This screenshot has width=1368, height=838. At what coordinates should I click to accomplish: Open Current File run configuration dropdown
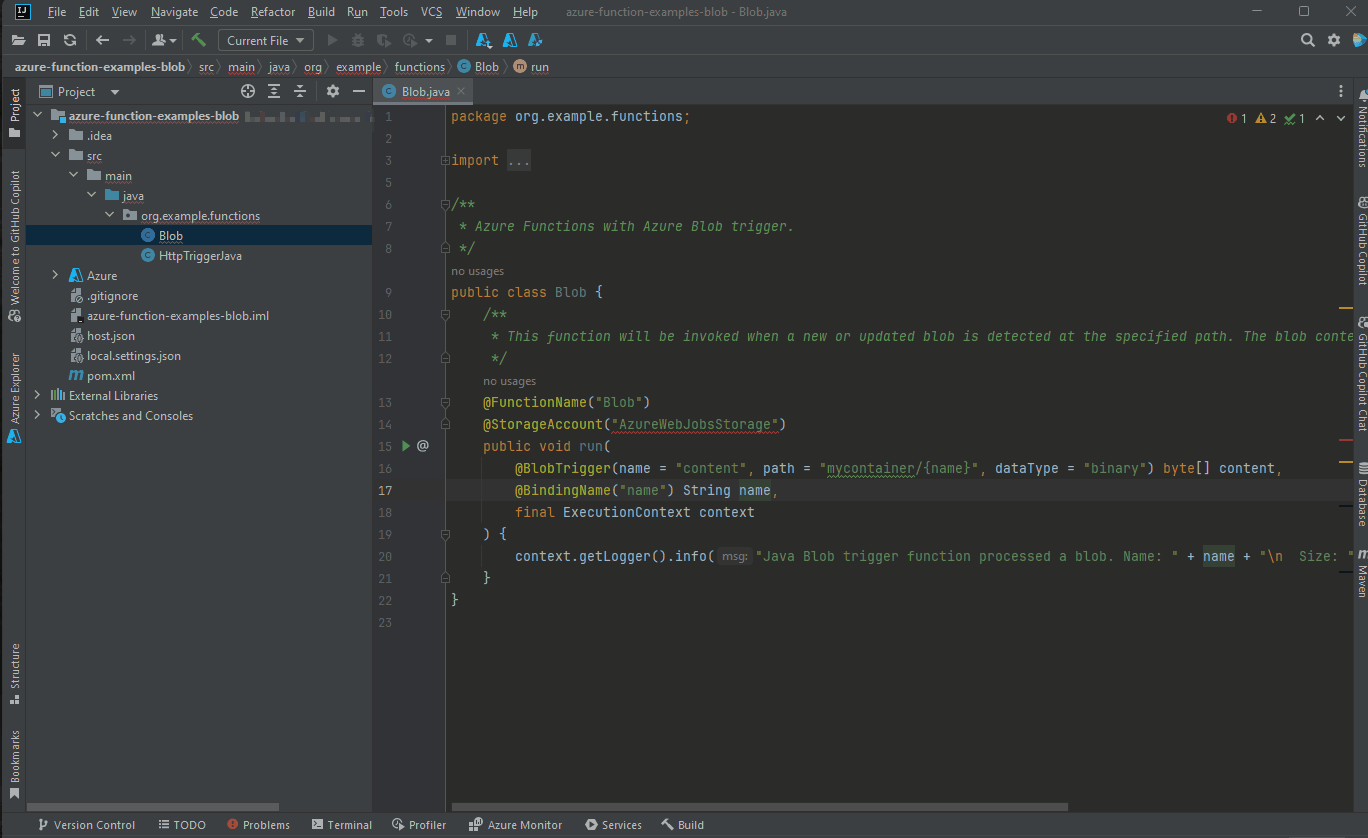(265, 40)
